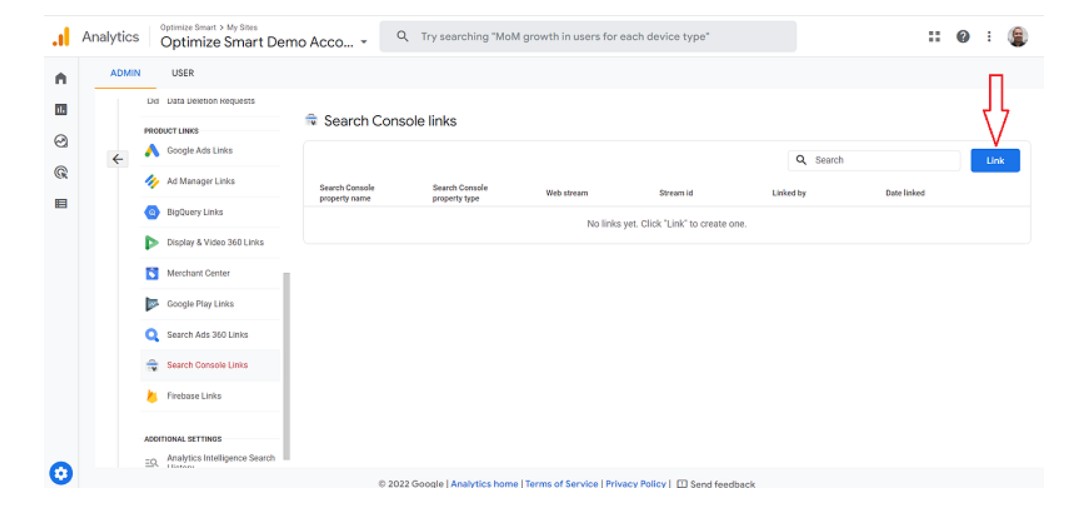Viewport: 1078px width, 510px height.
Task: Click the Date linked column header
Action: tap(905, 193)
